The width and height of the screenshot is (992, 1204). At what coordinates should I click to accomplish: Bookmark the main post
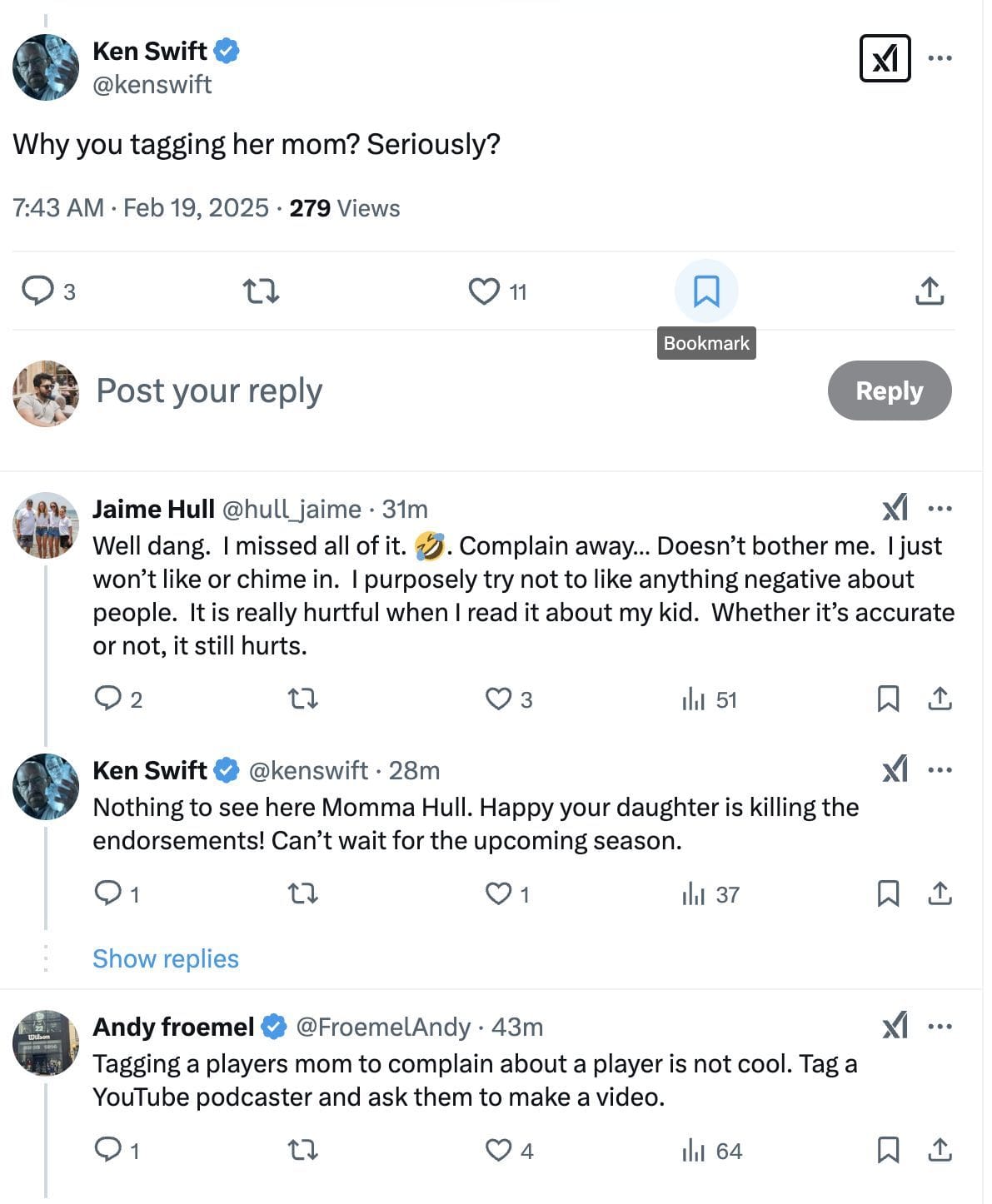[706, 291]
